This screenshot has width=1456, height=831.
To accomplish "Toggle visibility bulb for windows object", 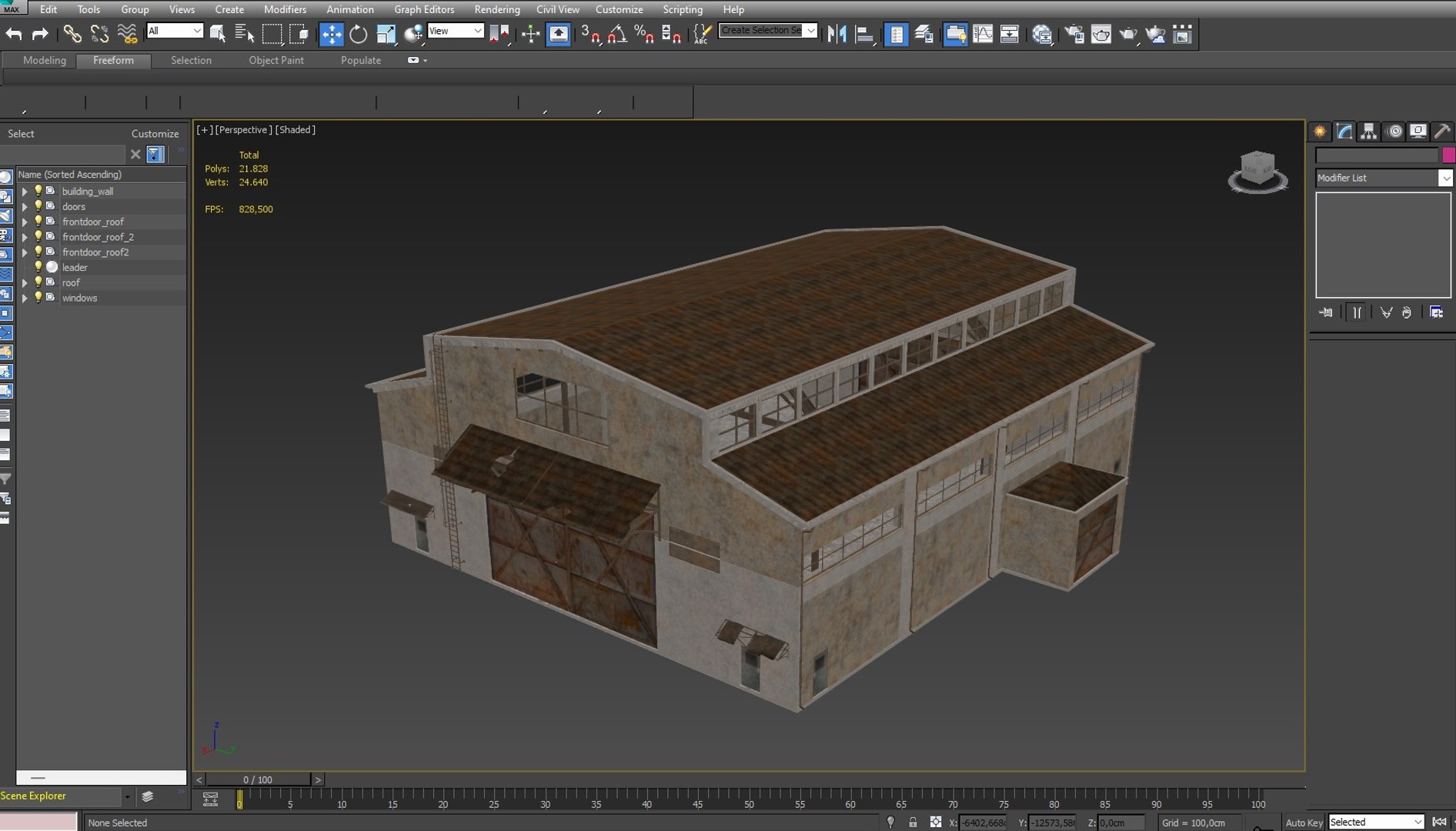I will [38, 298].
